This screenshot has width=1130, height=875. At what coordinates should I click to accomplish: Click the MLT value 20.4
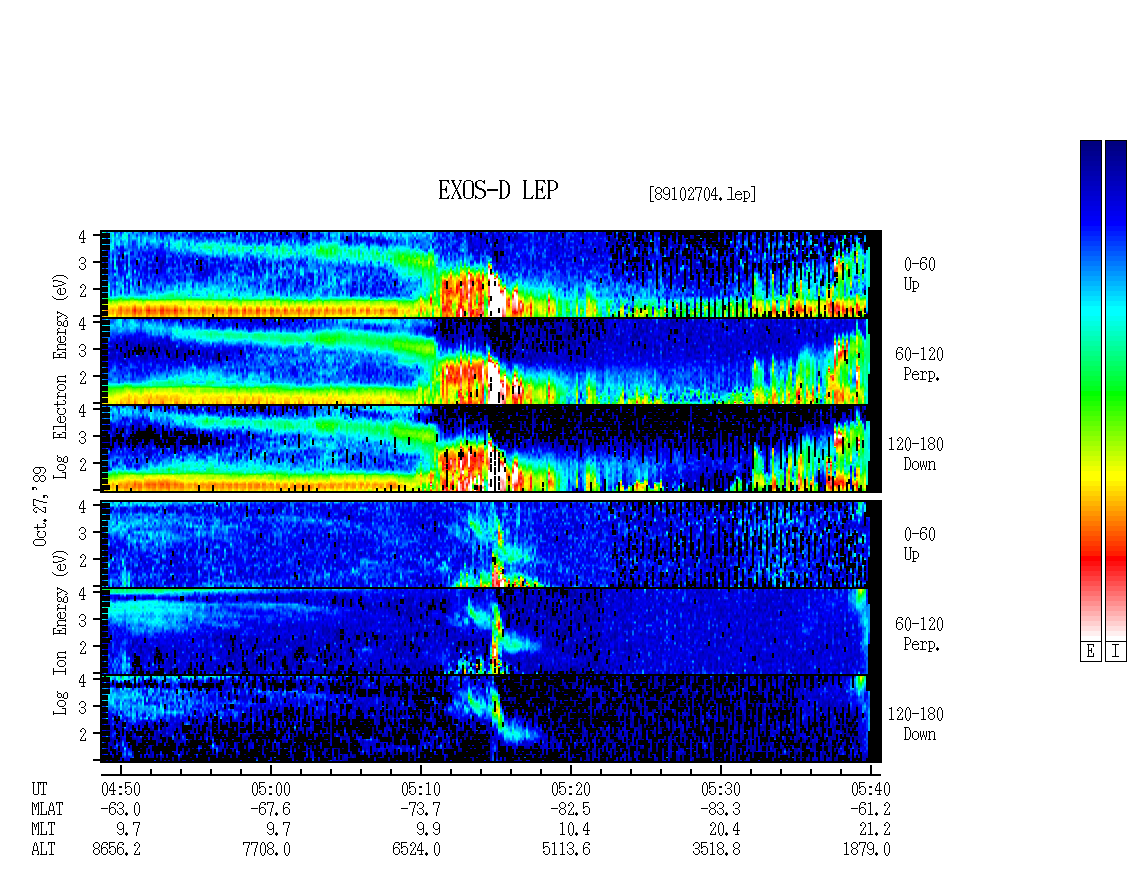[724, 830]
